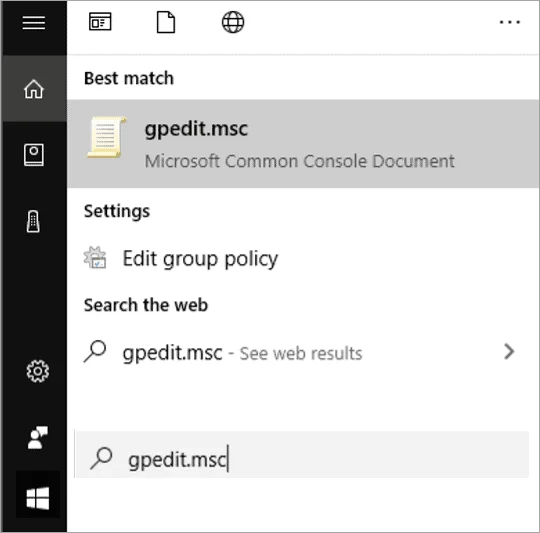
Task: Open the Notebook icon in sidebar
Action: tap(34, 155)
